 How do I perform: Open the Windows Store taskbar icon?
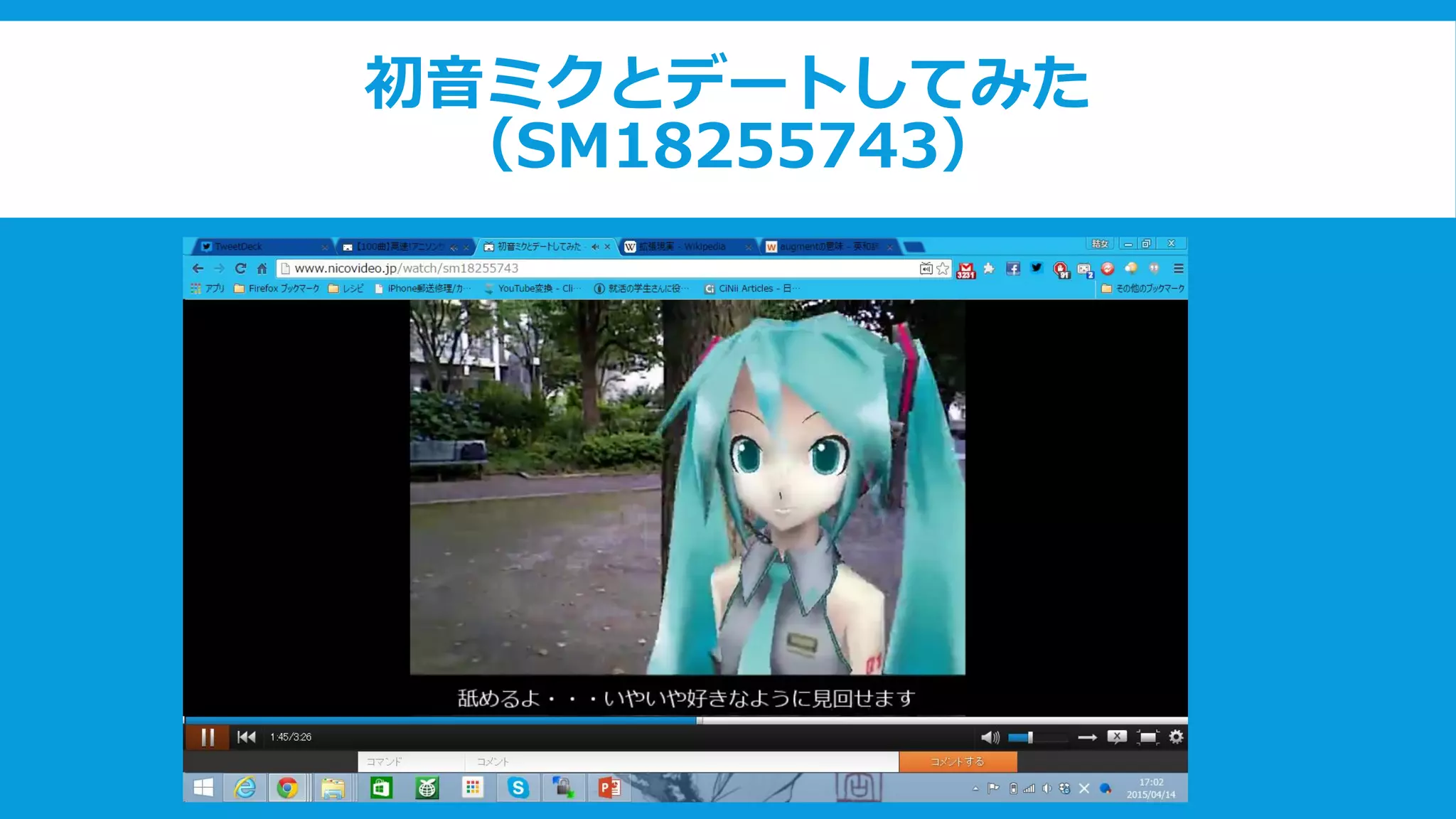tap(381, 788)
